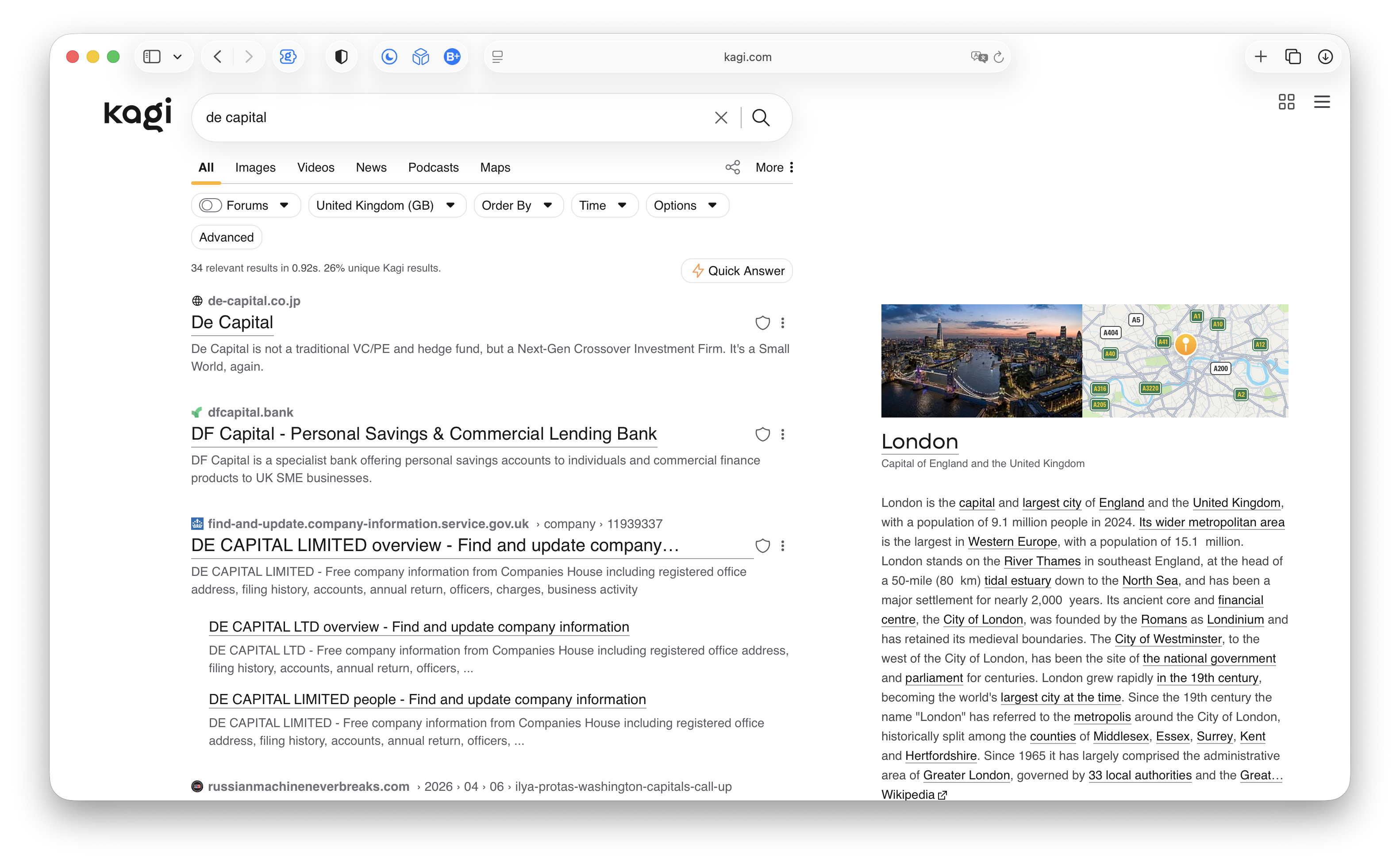The width and height of the screenshot is (1400, 866).
Task: Click the Kagi logo
Action: 138,114
